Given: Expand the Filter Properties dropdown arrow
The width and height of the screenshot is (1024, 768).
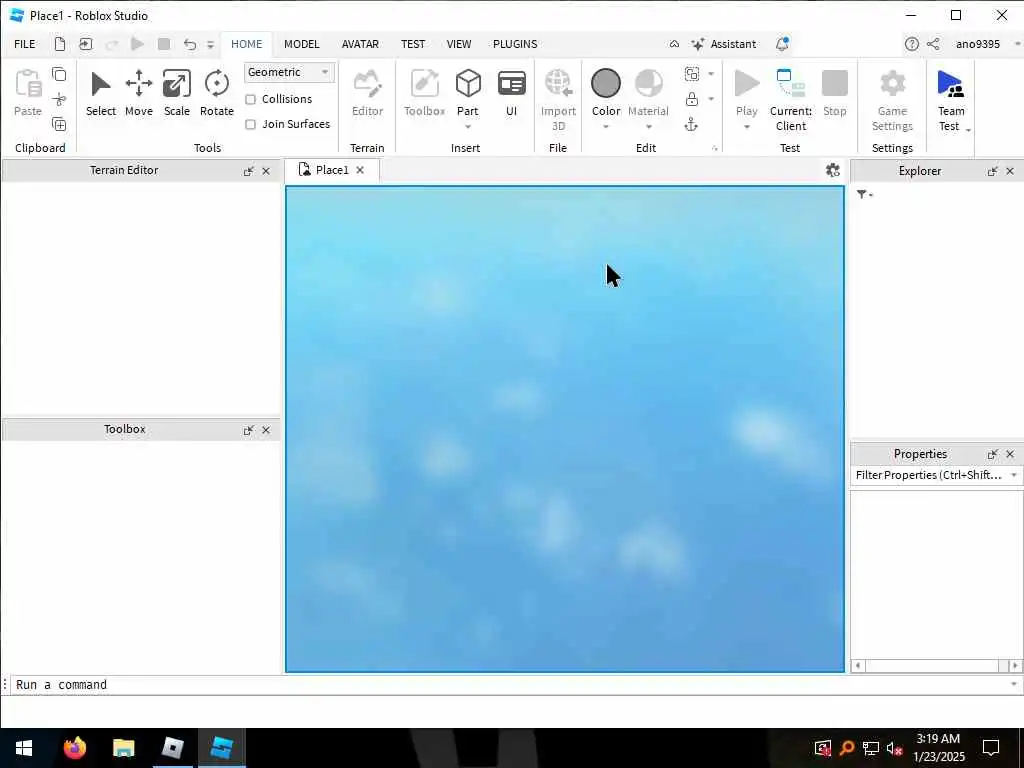Looking at the screenshot, I should [x=1014, y=475].
